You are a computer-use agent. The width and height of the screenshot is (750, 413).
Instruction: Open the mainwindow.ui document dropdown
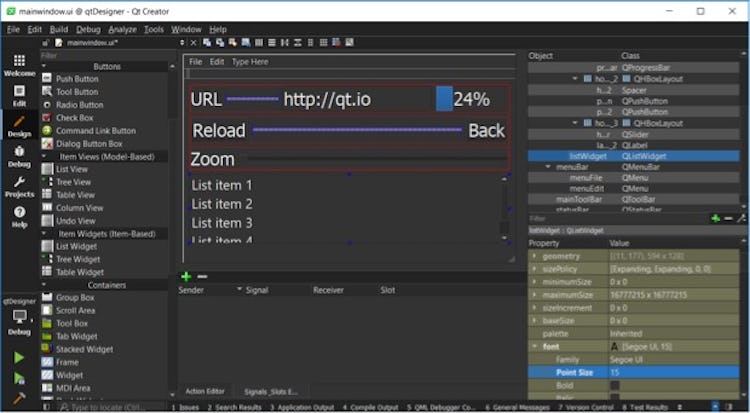182,43
